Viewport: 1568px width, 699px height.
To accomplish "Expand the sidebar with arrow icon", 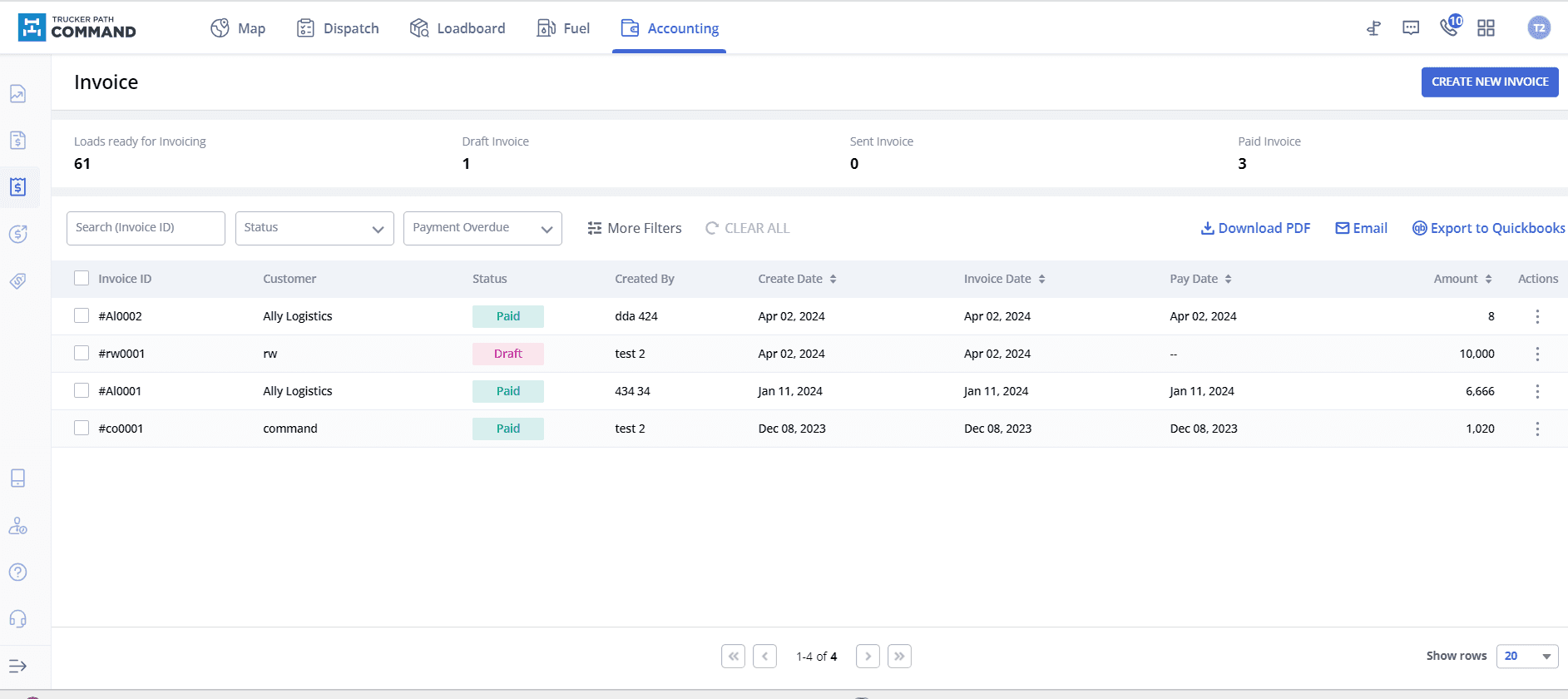I will click(x=17, y=666).
